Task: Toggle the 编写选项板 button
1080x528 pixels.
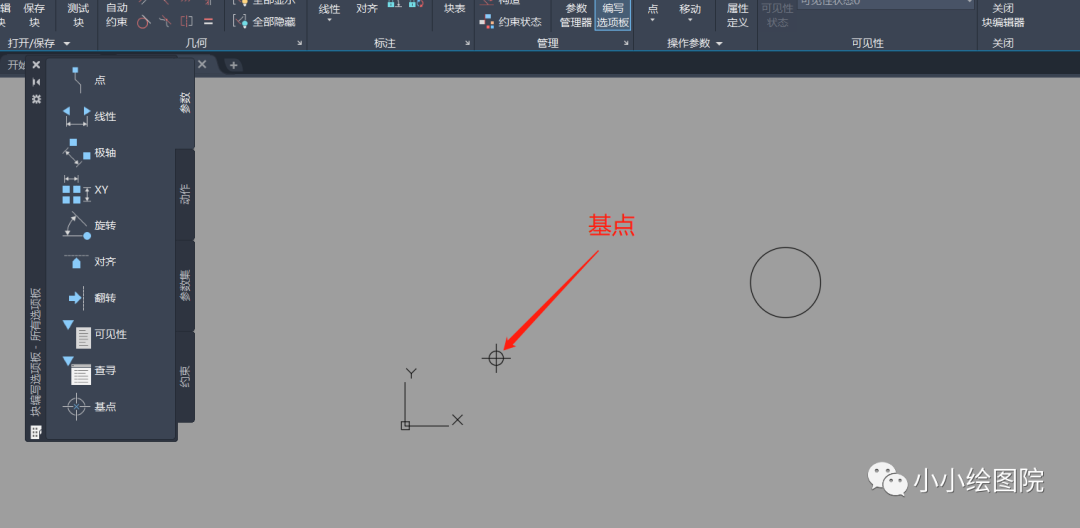Action: (x=613, y=15)
